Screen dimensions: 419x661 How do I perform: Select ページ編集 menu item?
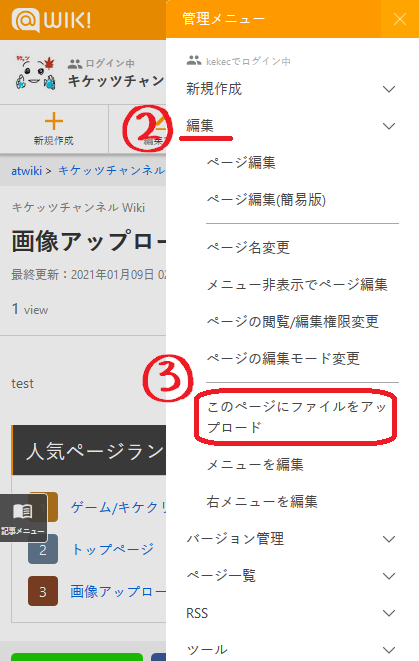point(241,163)
